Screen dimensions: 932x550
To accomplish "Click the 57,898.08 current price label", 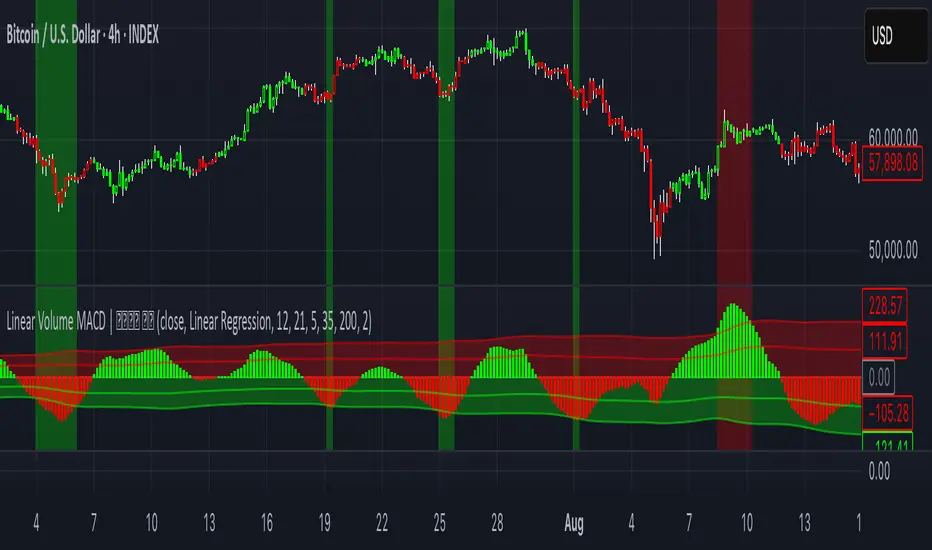I will click(x=892, y=163).
